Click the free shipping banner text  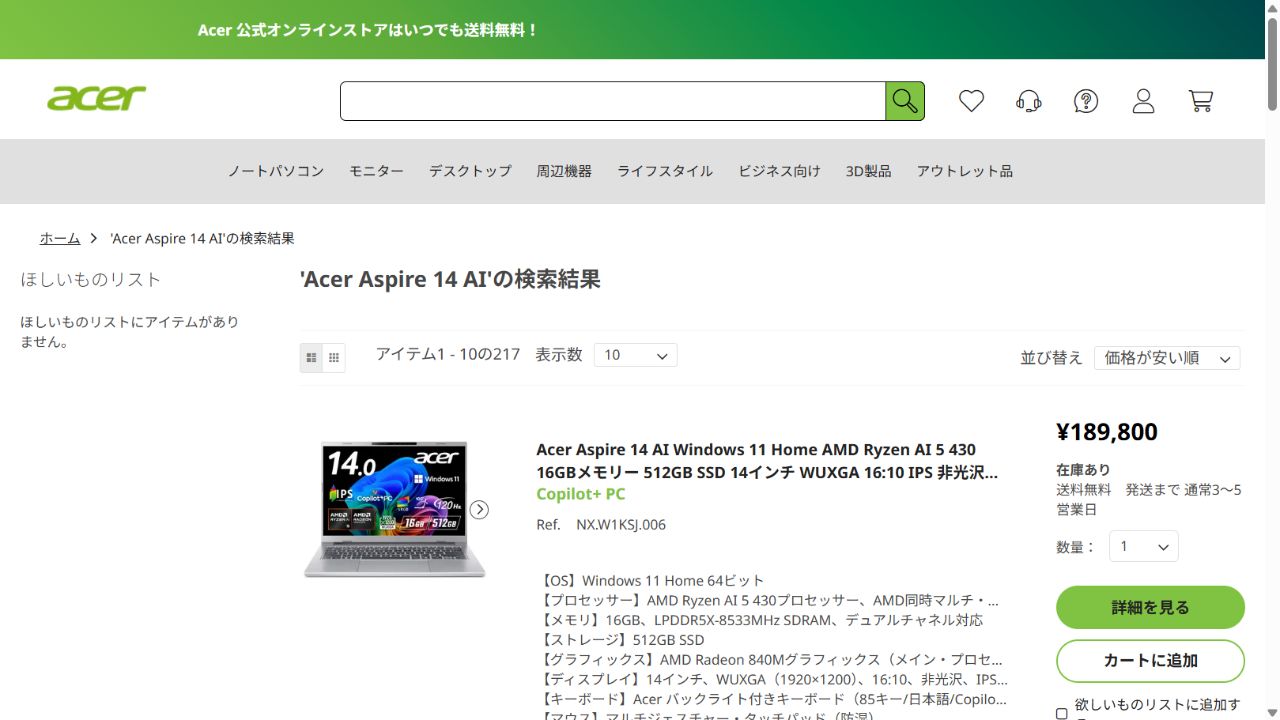[368, 30]
